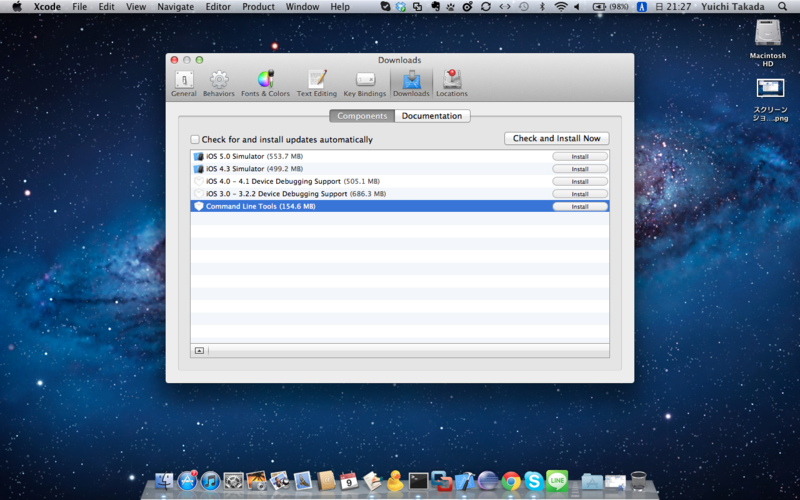Switch to the Documentation tab

[432, 116]
